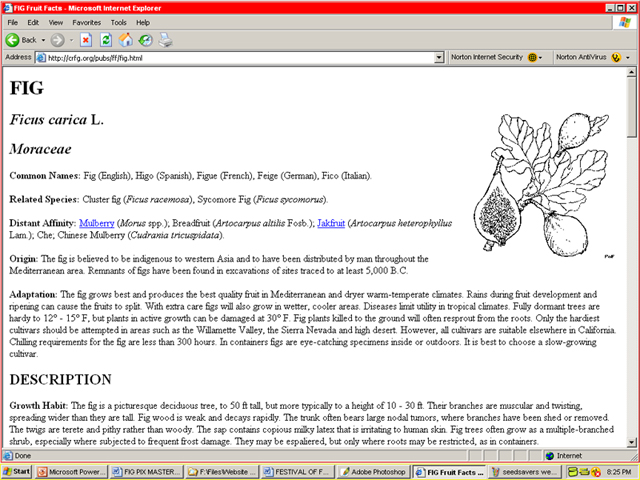
Task: Click the Growth Habit label
Action: pos(39,406)
